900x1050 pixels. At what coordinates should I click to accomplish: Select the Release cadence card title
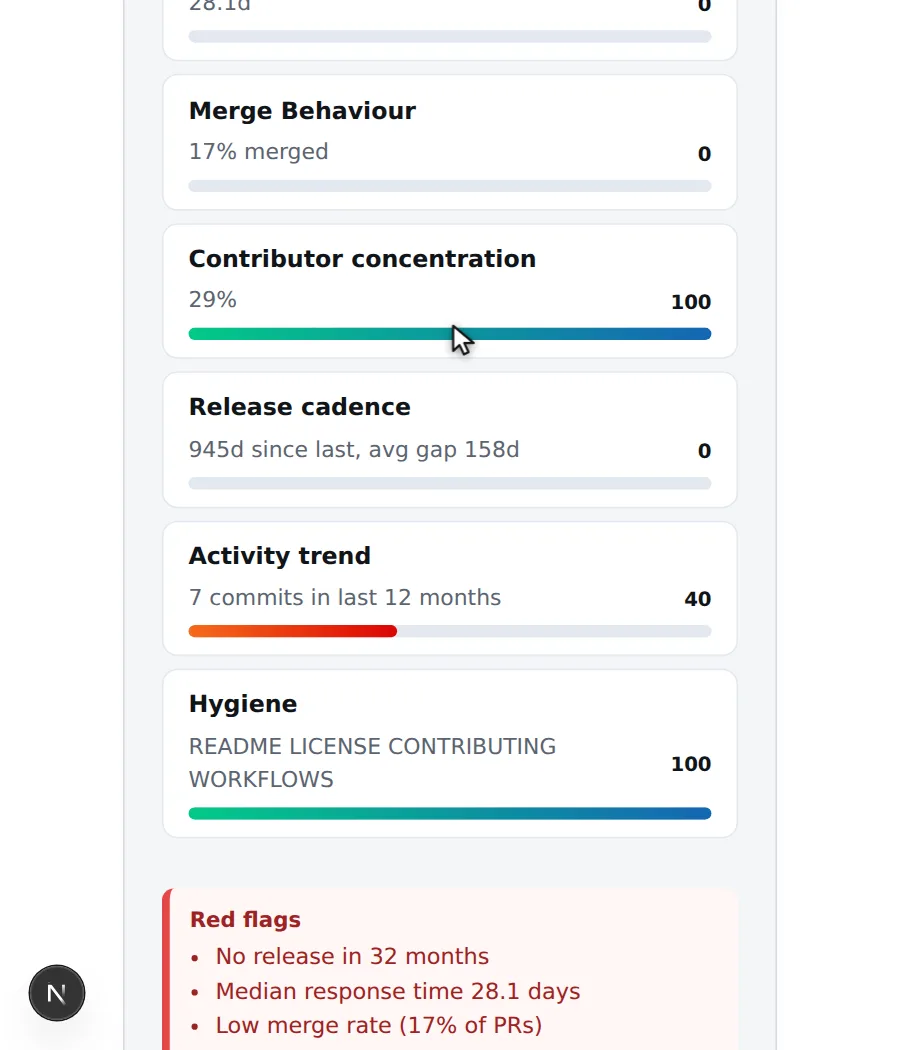[x=299, y=407]
